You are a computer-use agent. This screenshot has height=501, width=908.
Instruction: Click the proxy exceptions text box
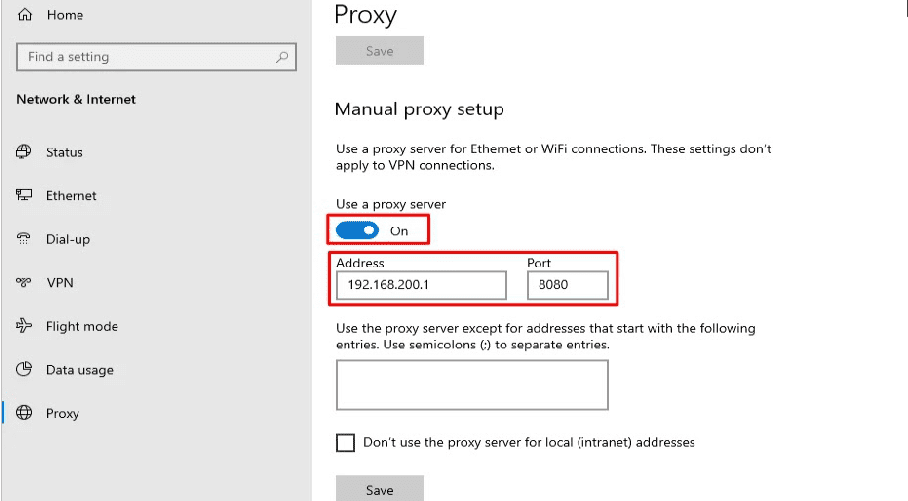[472, 385]
